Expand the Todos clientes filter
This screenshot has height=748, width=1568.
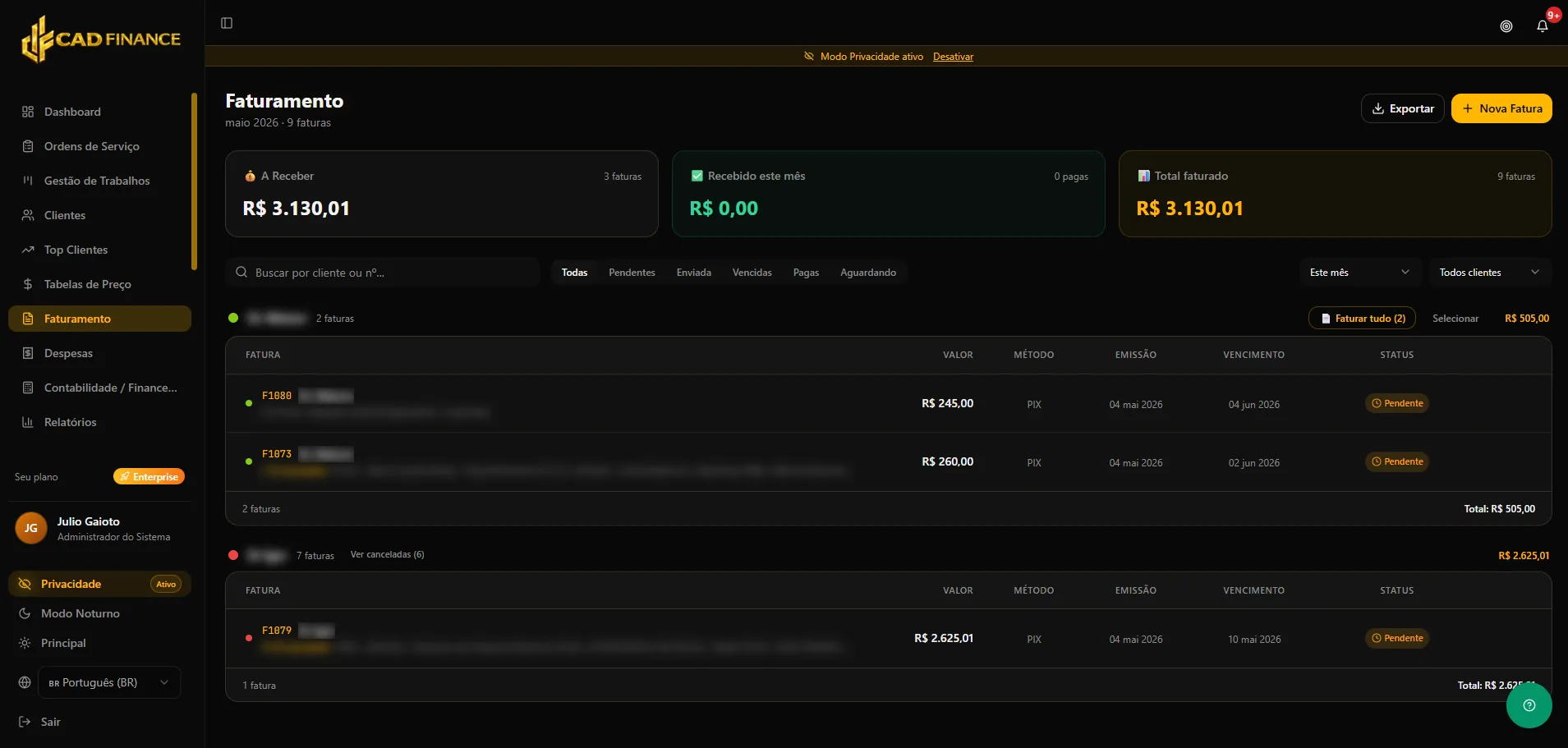tap(1489, 273)
